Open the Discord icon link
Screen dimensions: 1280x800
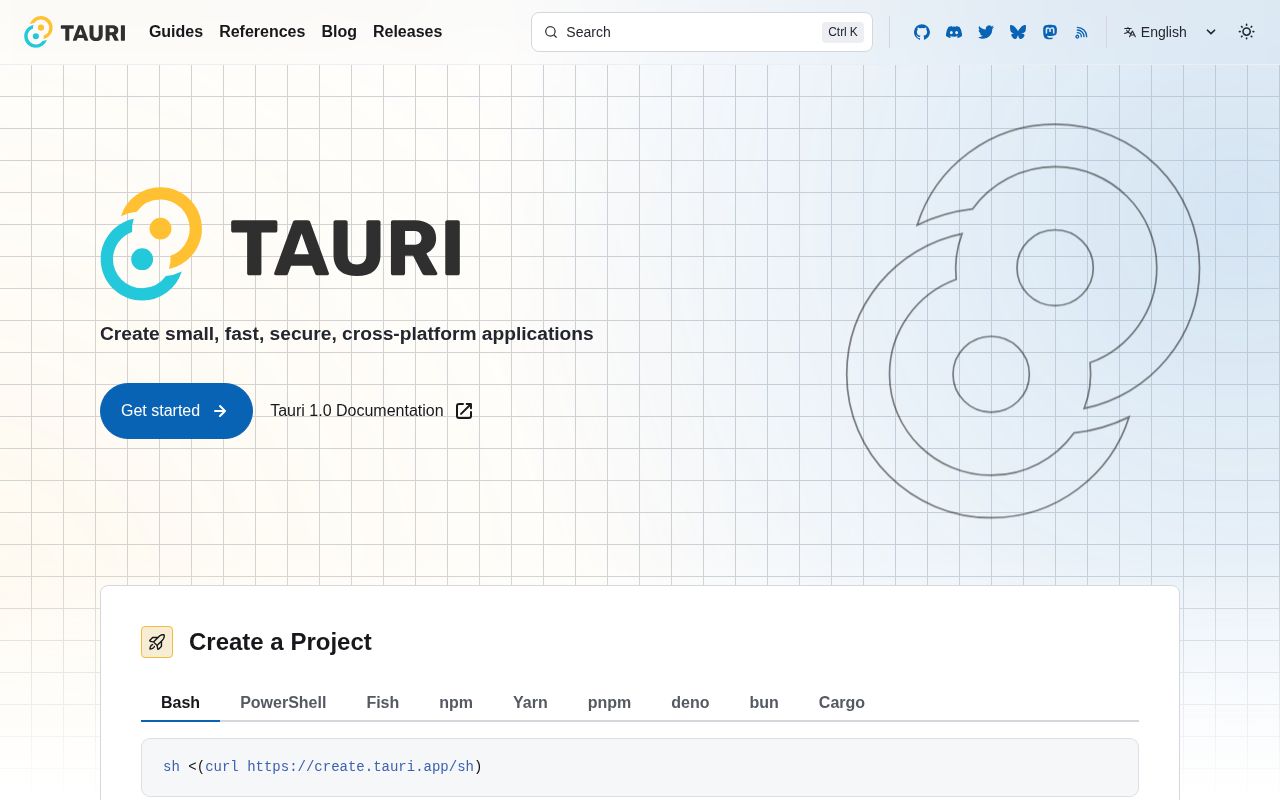954,32
